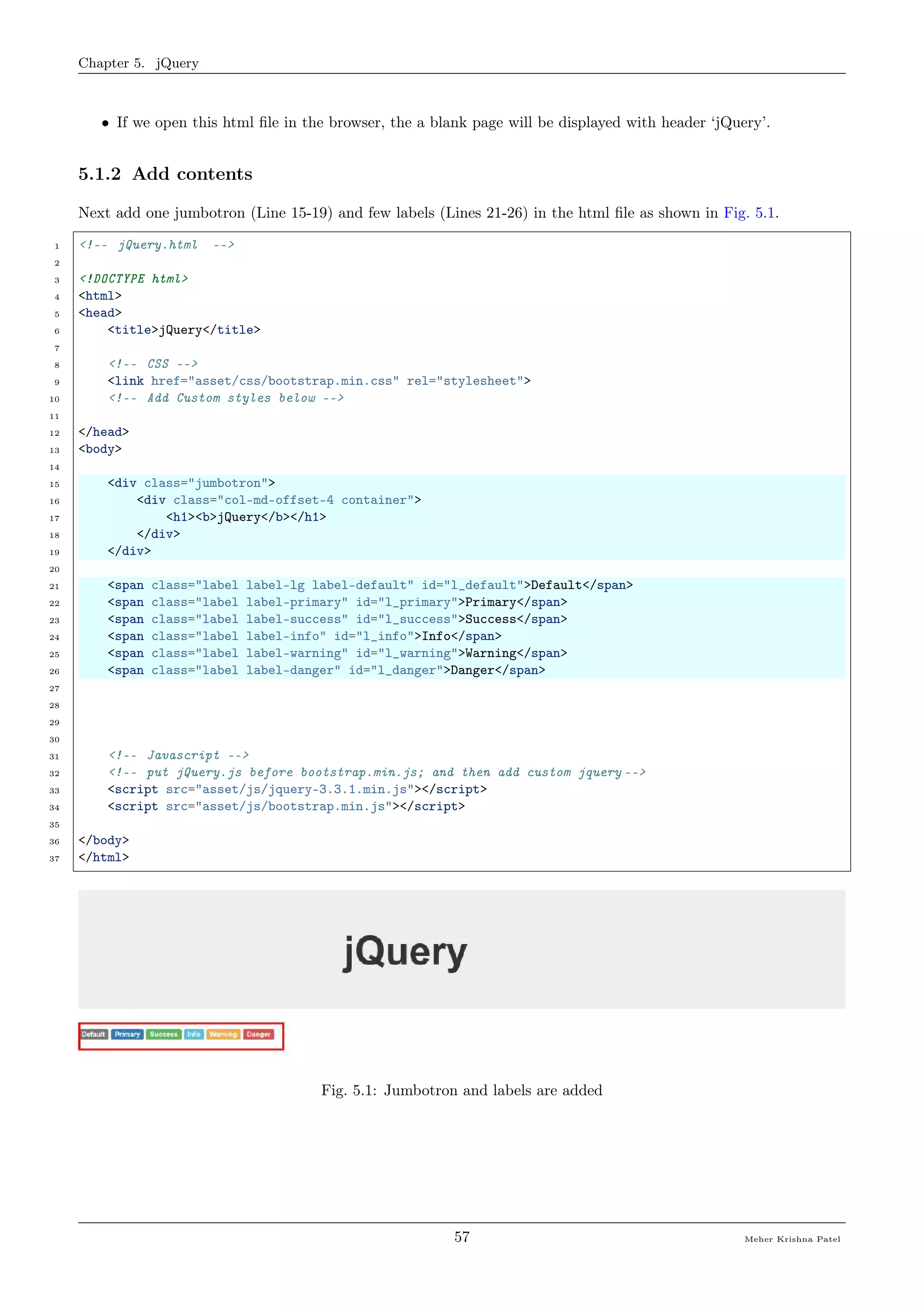Image resolution: width=924 pixels, height=1307 pixels.
Task: Click the 'Default' label in the figure
Action: 93,1034
